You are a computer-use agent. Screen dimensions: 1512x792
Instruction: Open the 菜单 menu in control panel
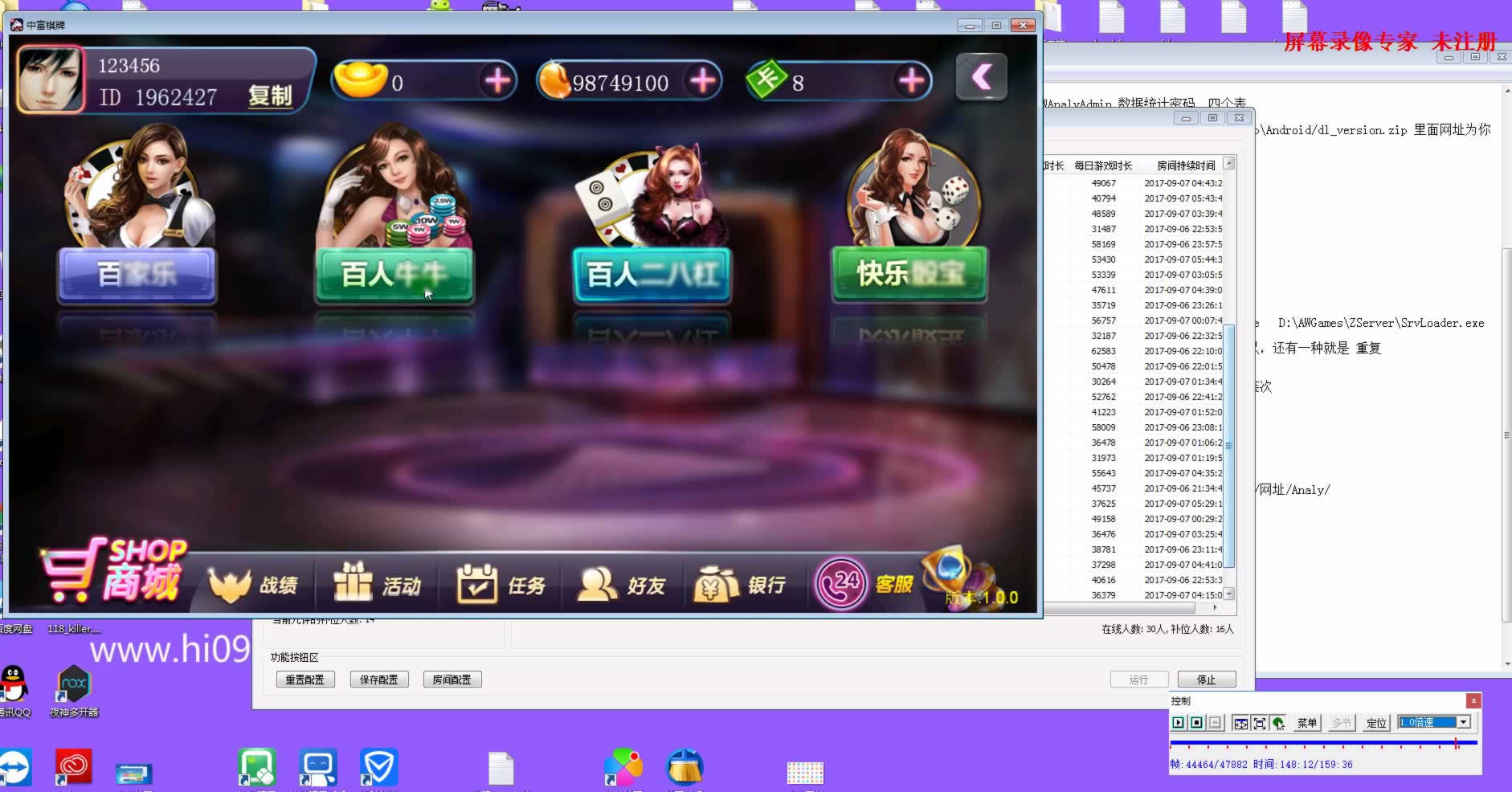point(1307,723)
